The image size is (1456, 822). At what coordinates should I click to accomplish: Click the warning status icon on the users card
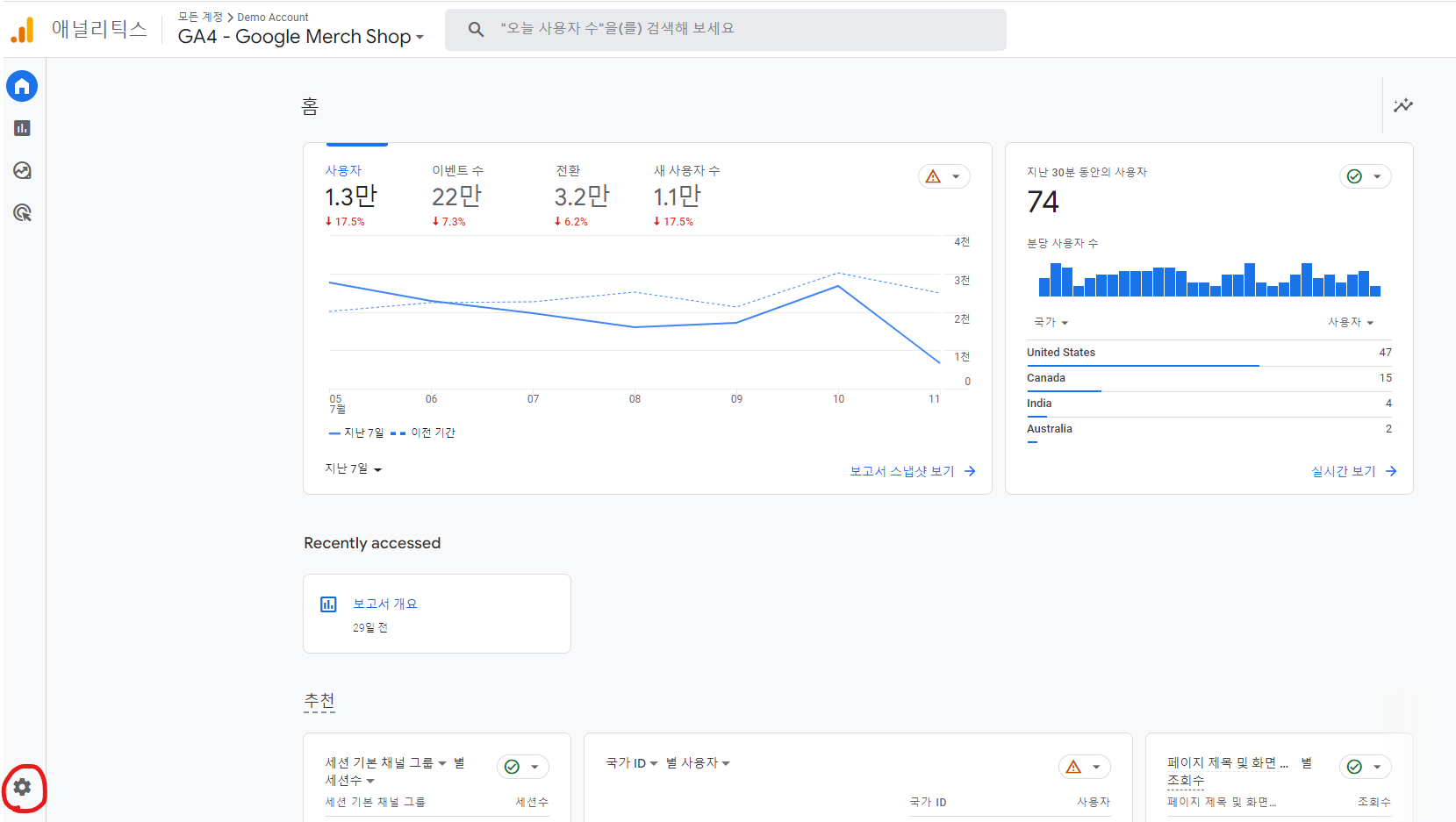pyautogui.click(x=933, y=176)
